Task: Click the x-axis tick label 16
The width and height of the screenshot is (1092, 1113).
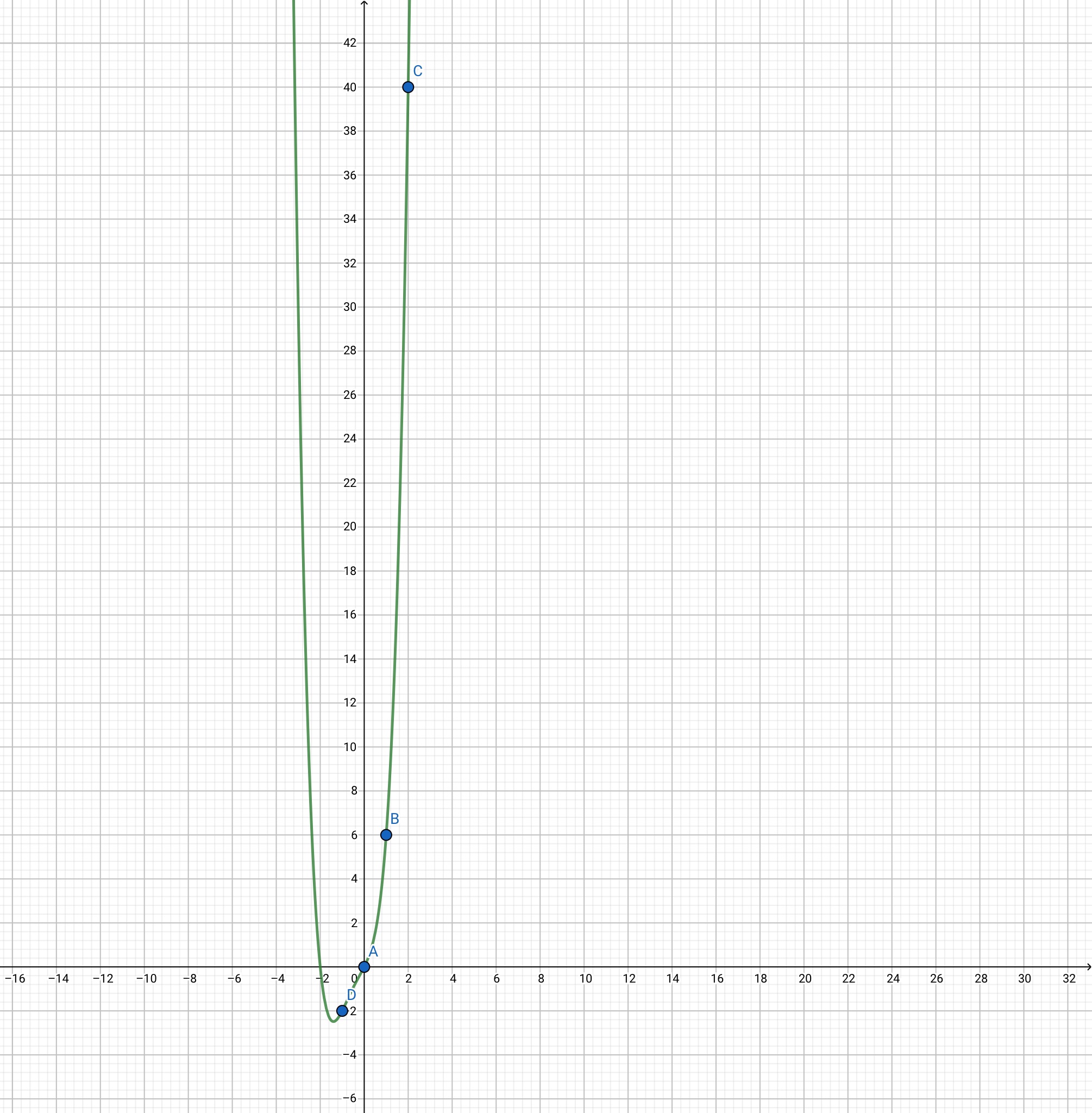Action: (717, 979)
